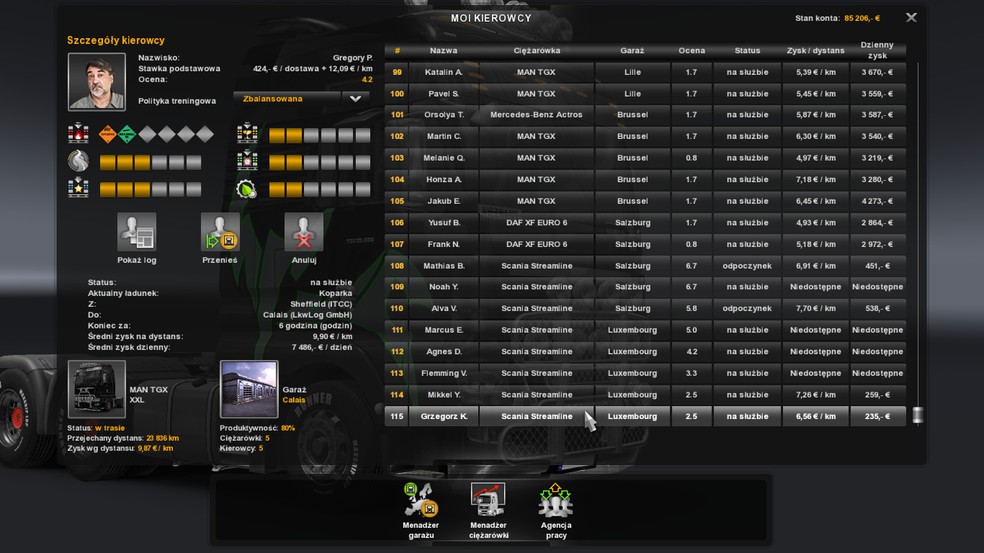This screenshot has width=984, height=553.
Task: Select driver Martin C. row
Action: point(645,136)
